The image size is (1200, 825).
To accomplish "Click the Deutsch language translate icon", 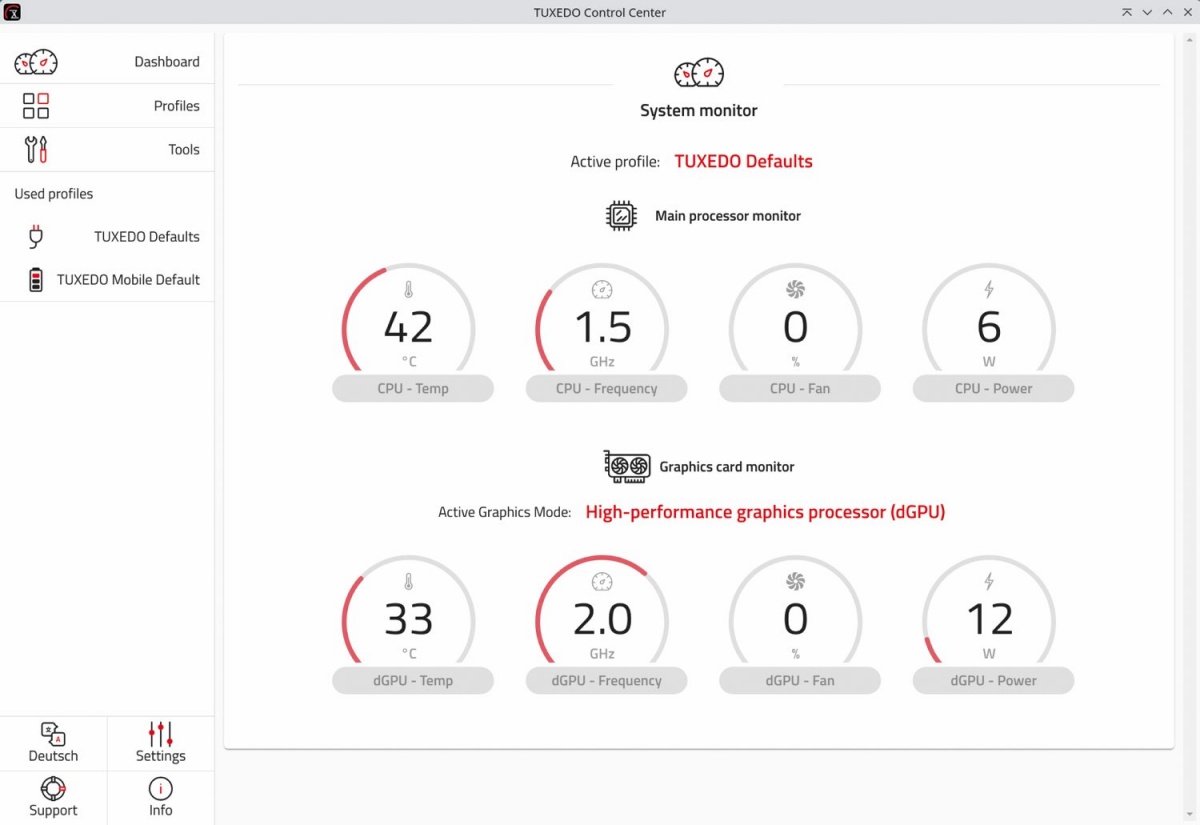I will [53, 734].
